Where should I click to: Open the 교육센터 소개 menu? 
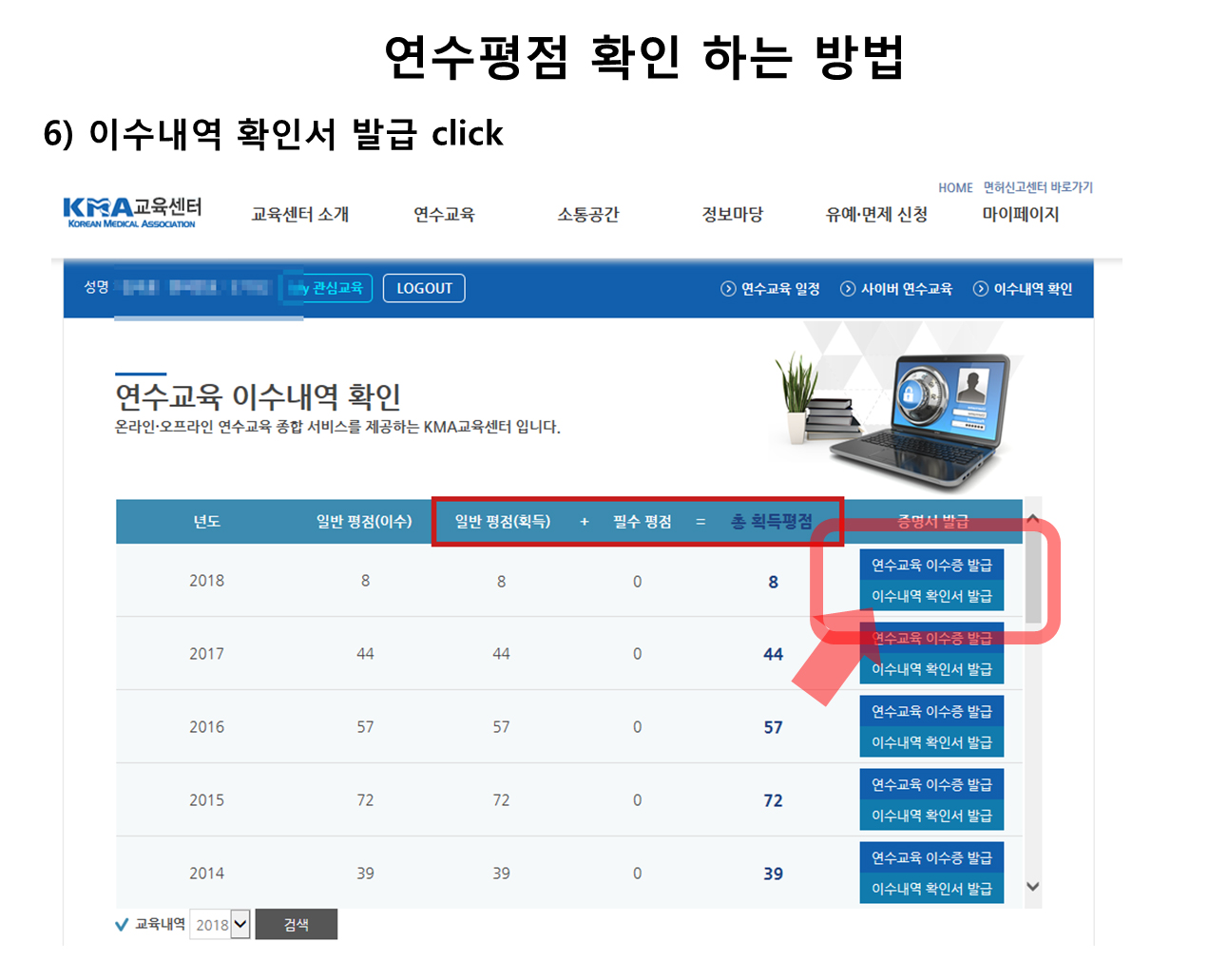click(299, 215)
